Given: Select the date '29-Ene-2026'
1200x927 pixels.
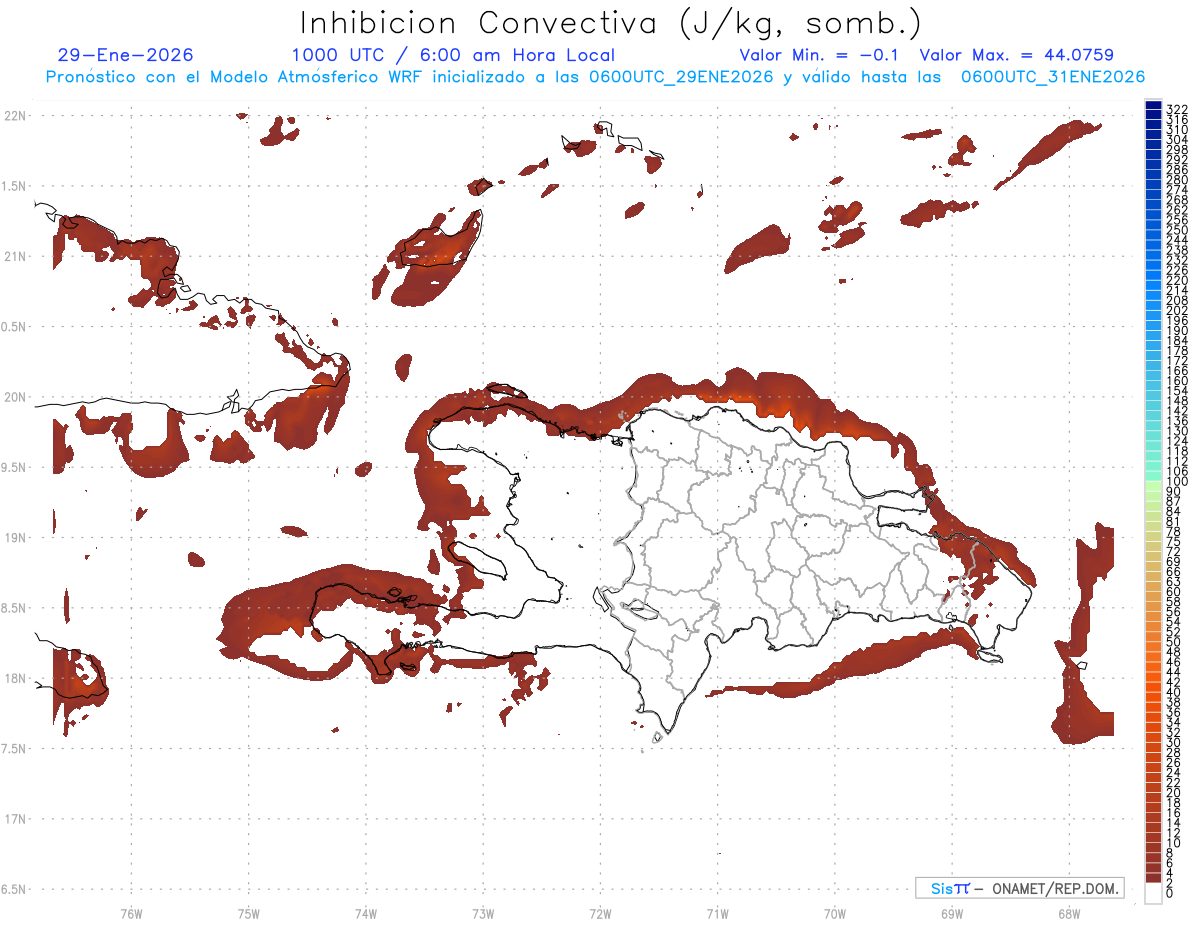Looking at the screenshot, I should [125, 55].
